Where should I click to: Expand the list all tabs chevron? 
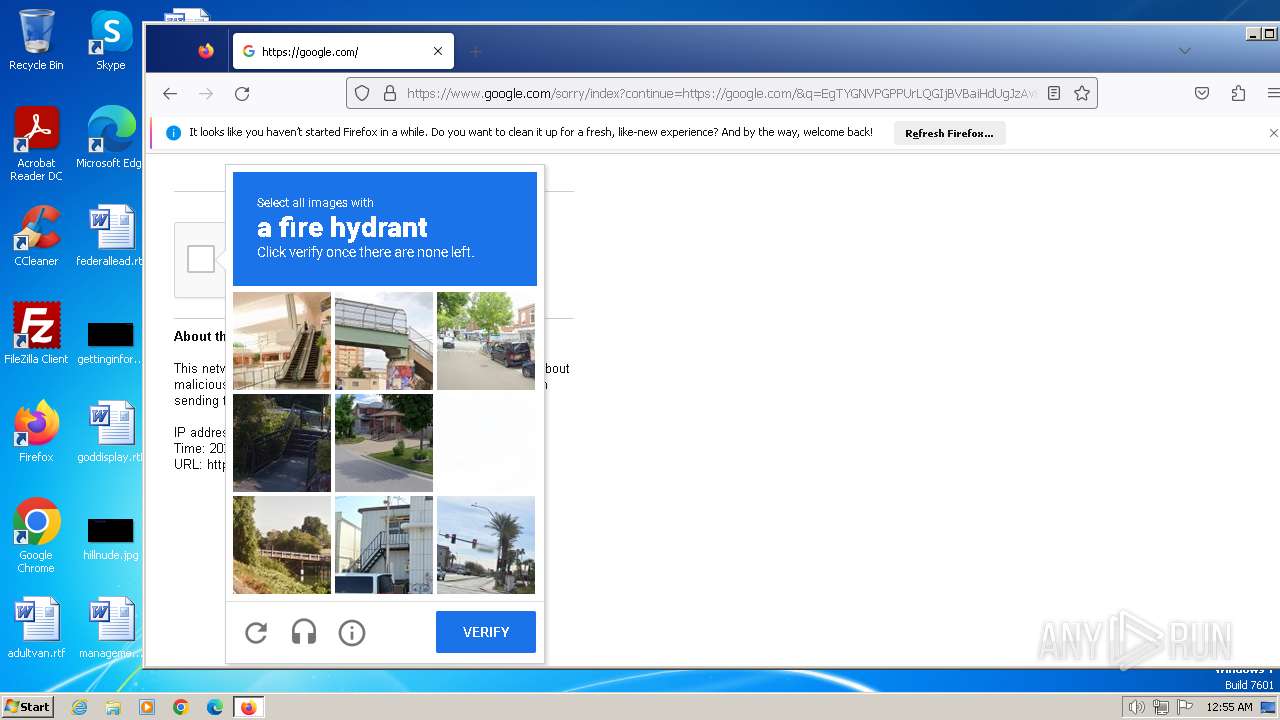[x=1184, y=51]
